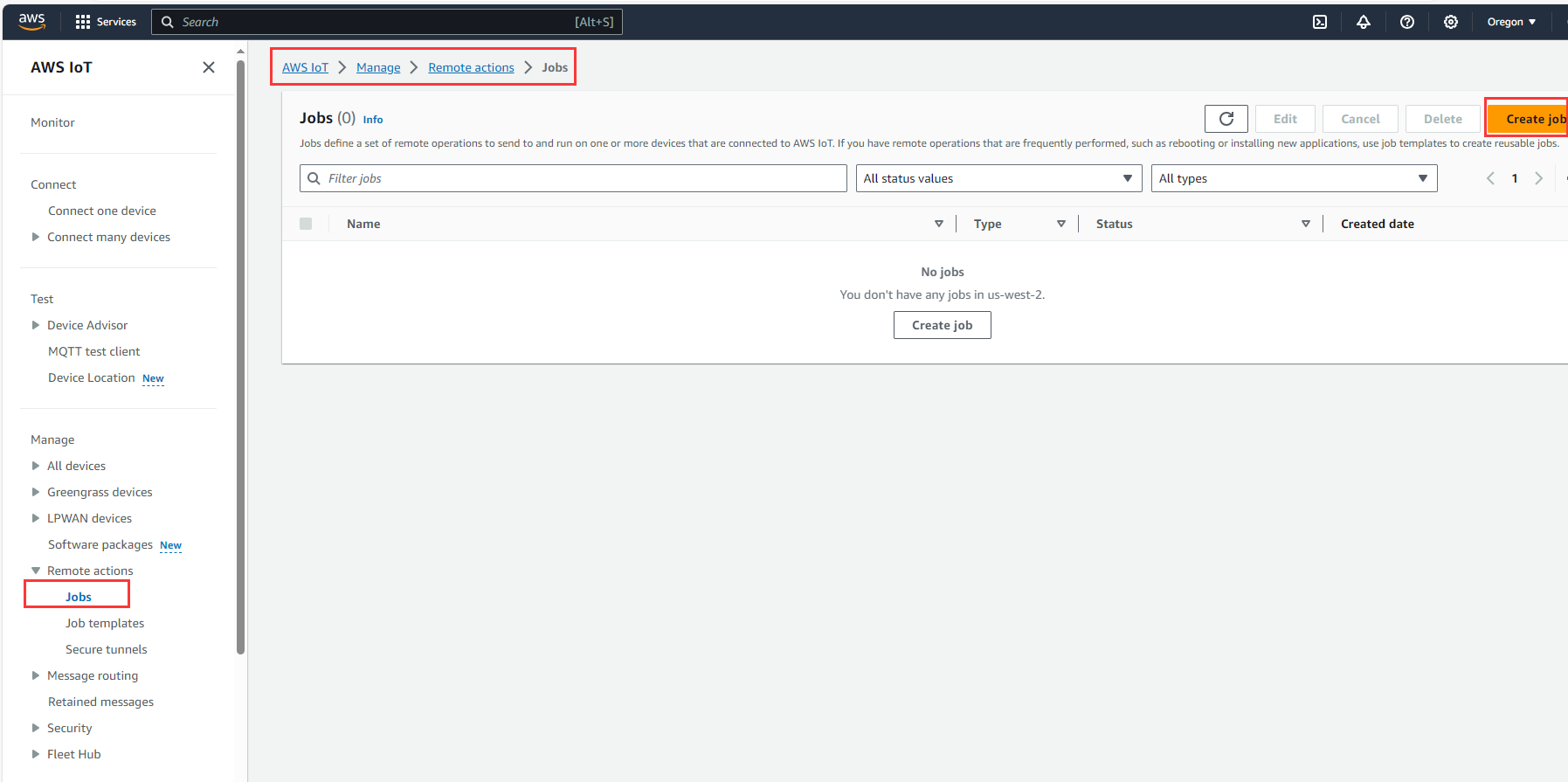Screen dimensions: 1568x782
Task: Close the AWS IoT side navigation
Action: tap(209, 67)
